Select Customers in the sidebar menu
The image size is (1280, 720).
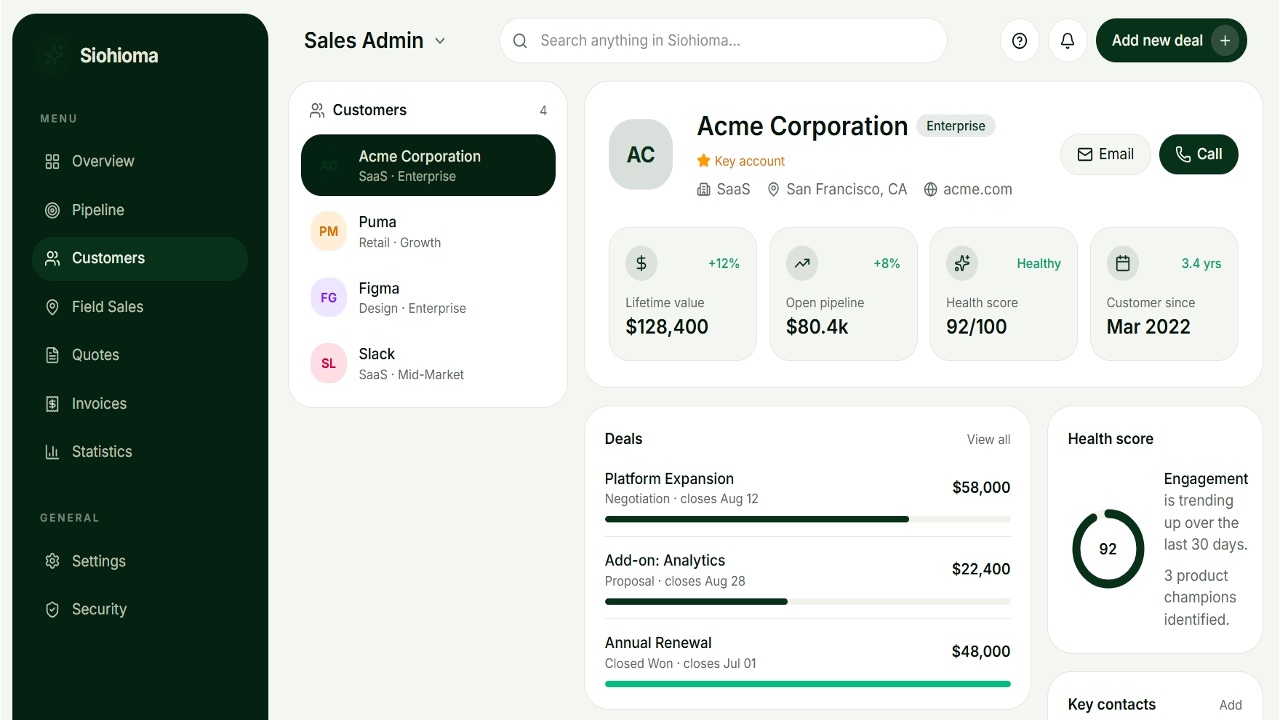[x=140, y=258]
